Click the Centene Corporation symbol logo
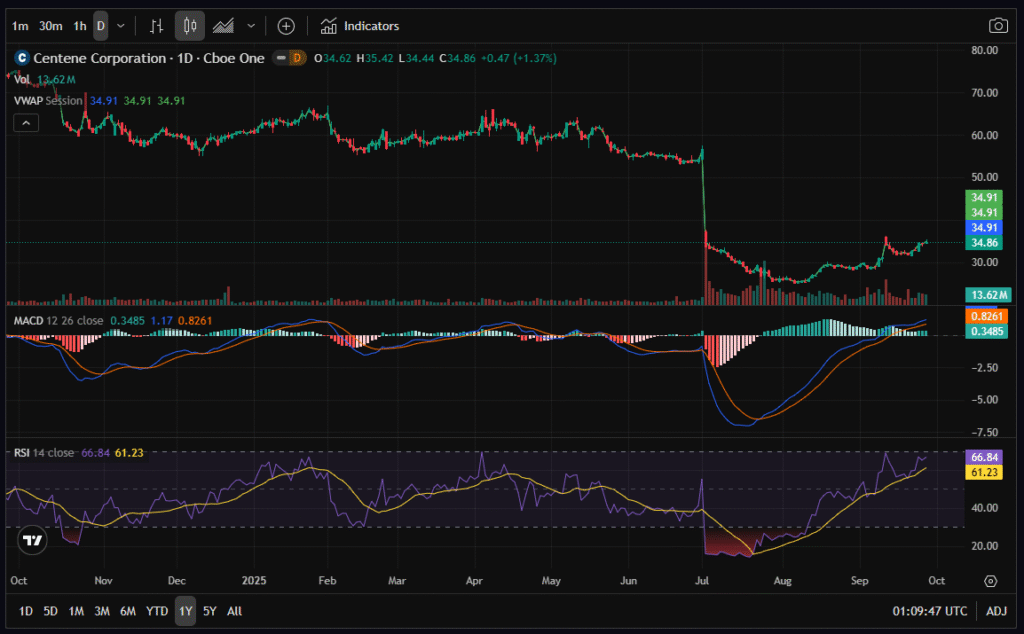1024x634 pixels. pyautogui.click(x=20, y=58)
